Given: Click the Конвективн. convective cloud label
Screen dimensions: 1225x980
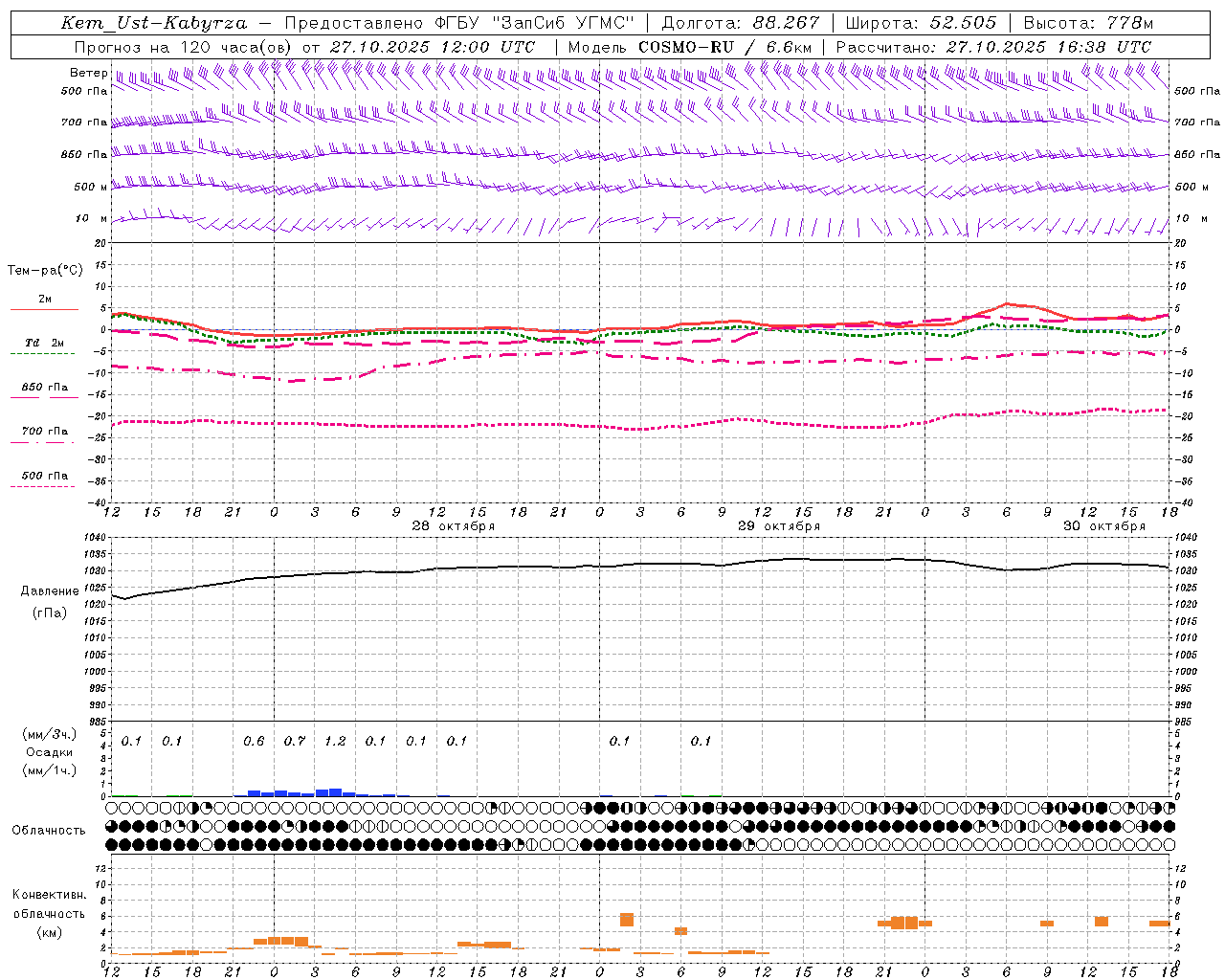Looking at the screenshot, I should click(50, 895).
